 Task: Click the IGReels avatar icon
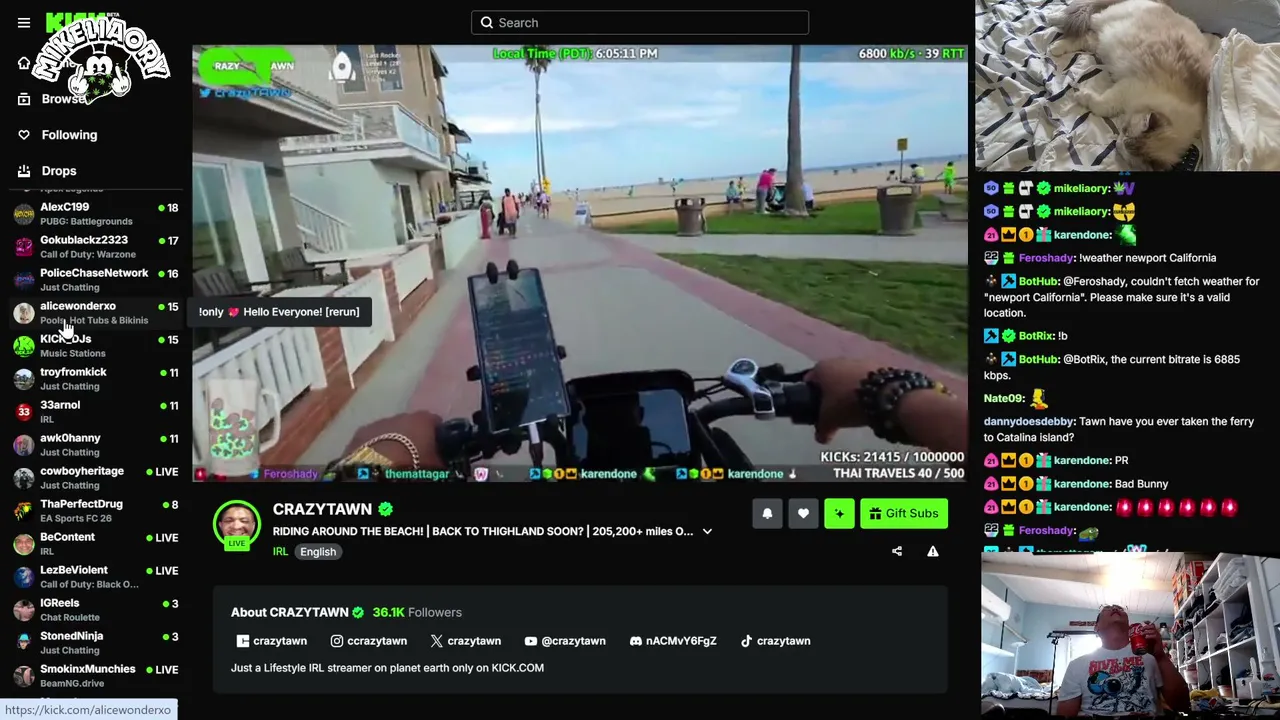(24, 610)
